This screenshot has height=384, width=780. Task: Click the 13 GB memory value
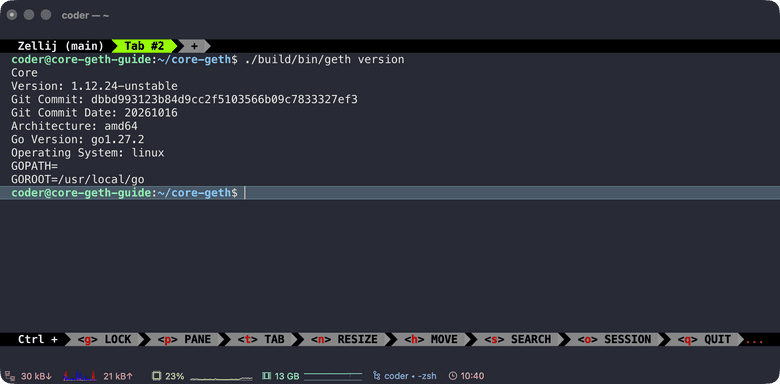287,376
